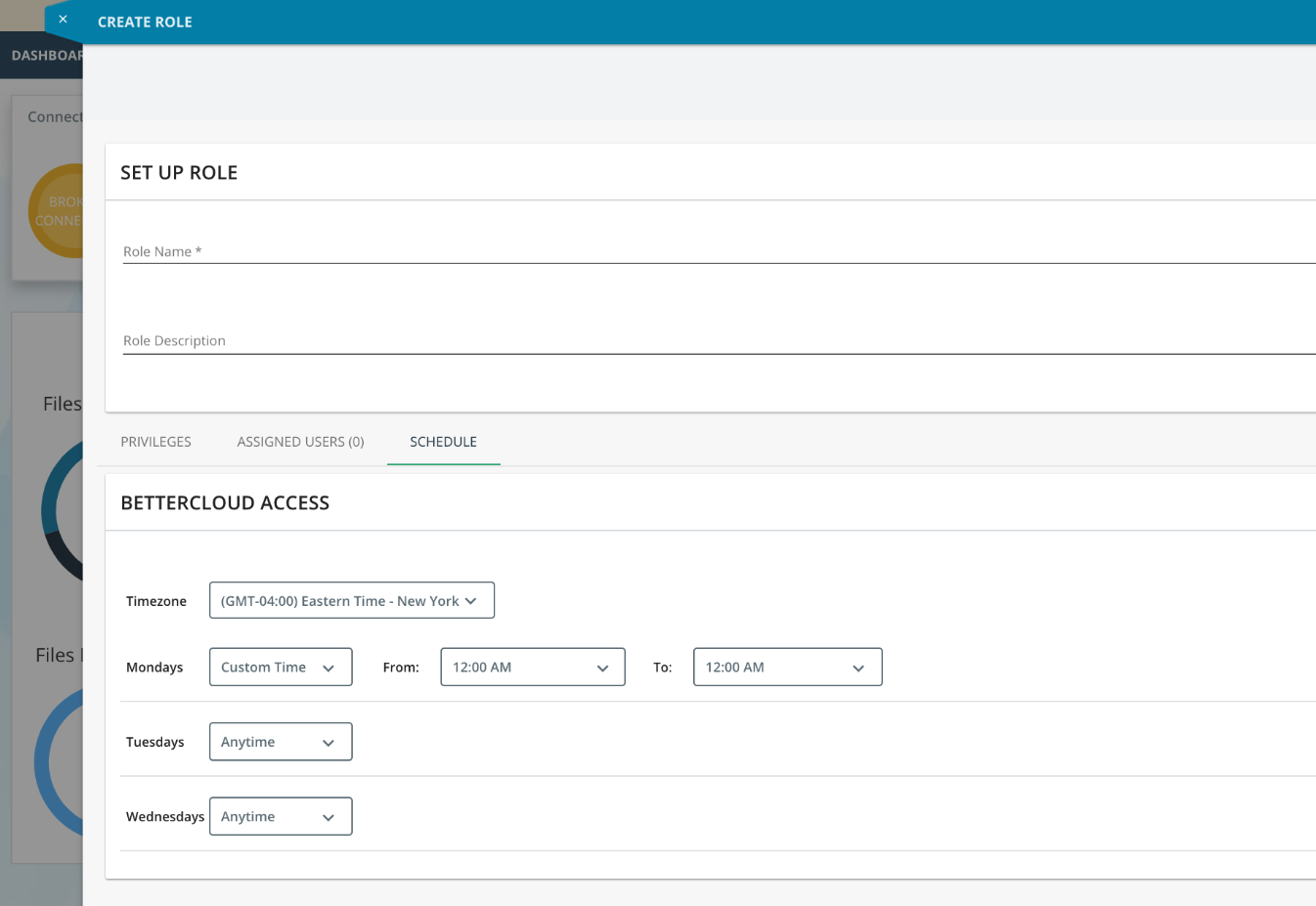Click the CREATE ROLE title text

tap(145, 22)
